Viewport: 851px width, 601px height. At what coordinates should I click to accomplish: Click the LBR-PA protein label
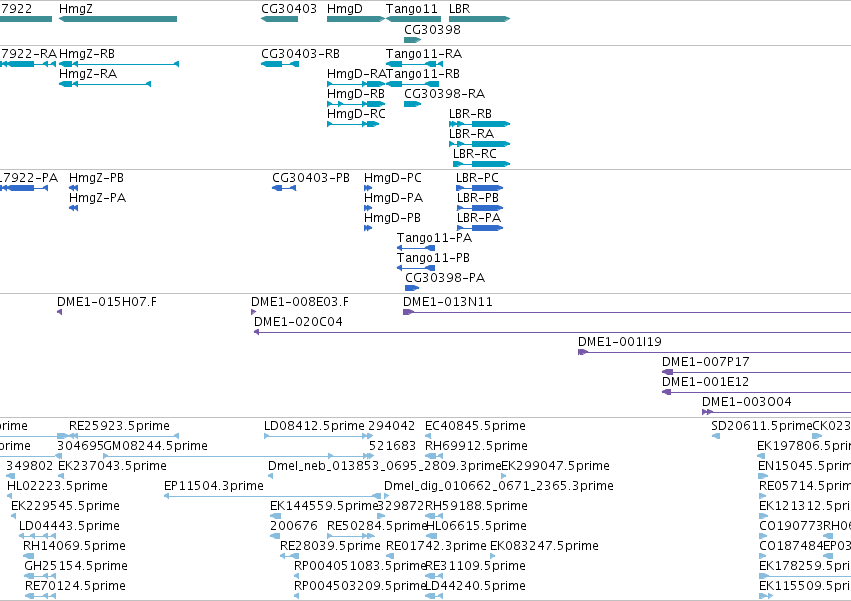[x=479, y=218]
